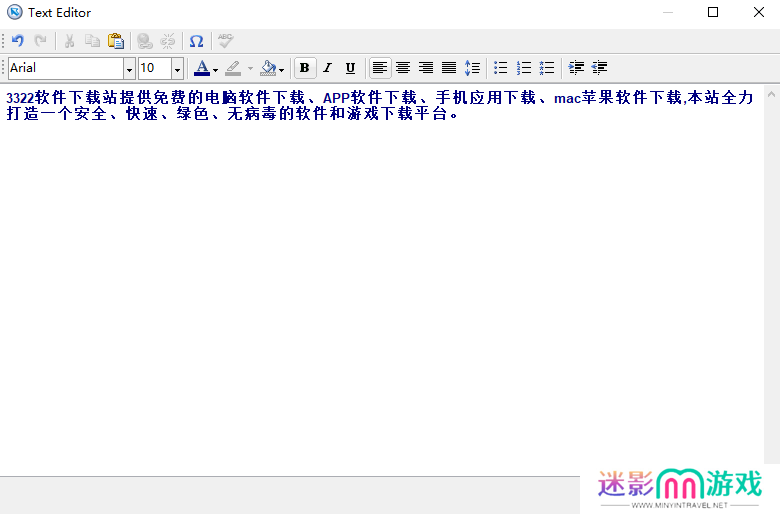Apply a numbered list

coord(524,68)
